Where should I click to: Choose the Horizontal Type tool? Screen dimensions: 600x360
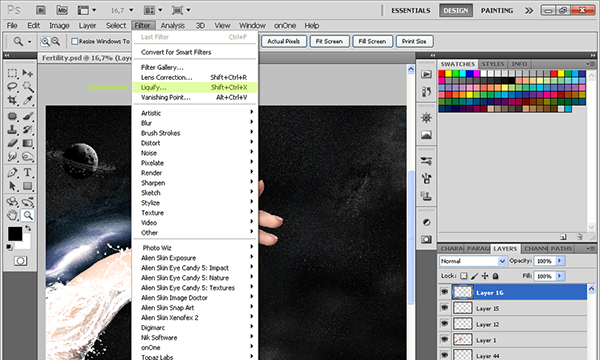tap(28, 172)
